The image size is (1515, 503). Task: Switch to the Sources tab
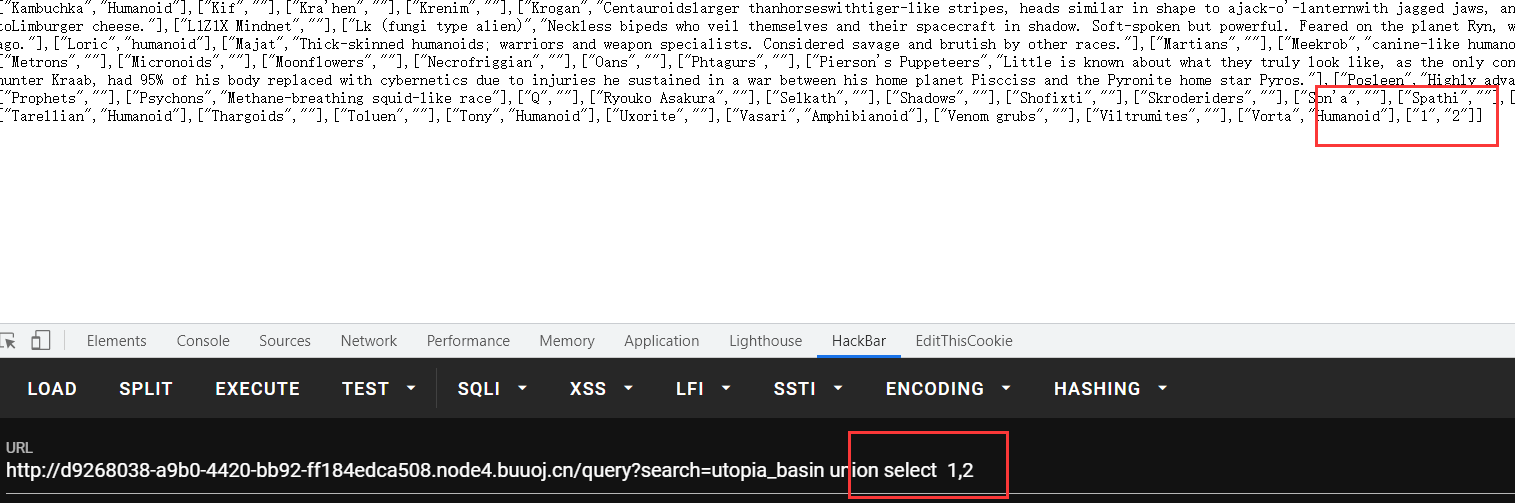click(x=285, y=341)
